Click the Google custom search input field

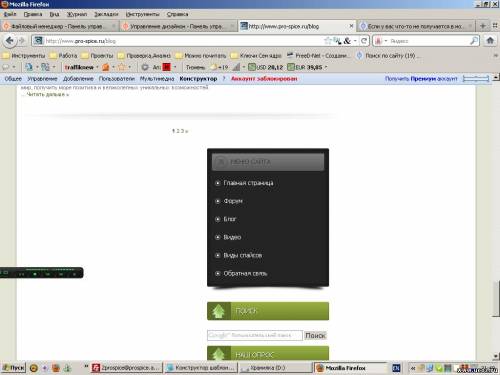[x=255, y=335]
